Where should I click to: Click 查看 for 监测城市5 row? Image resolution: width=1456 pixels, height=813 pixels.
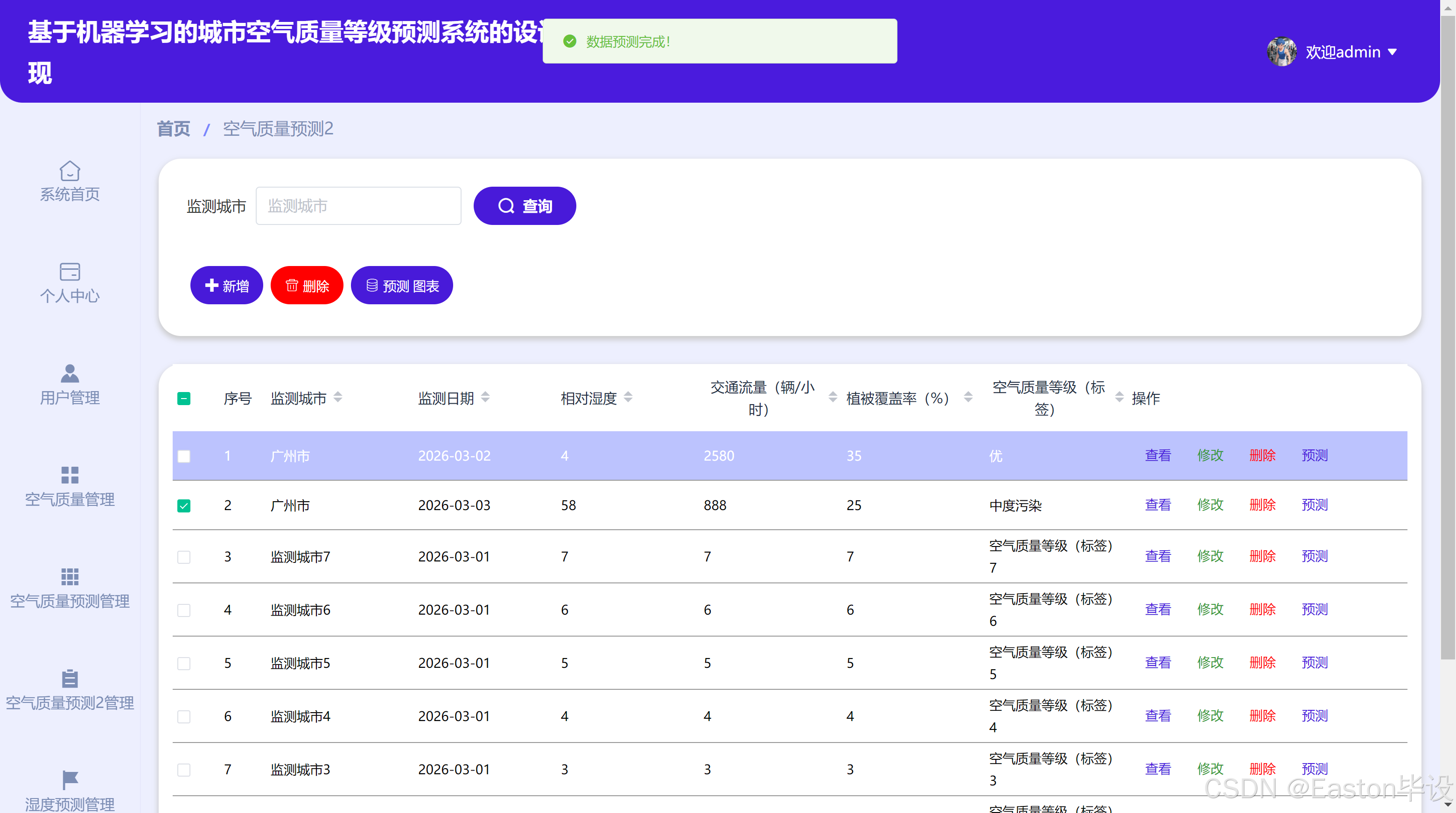[1157, 662]
